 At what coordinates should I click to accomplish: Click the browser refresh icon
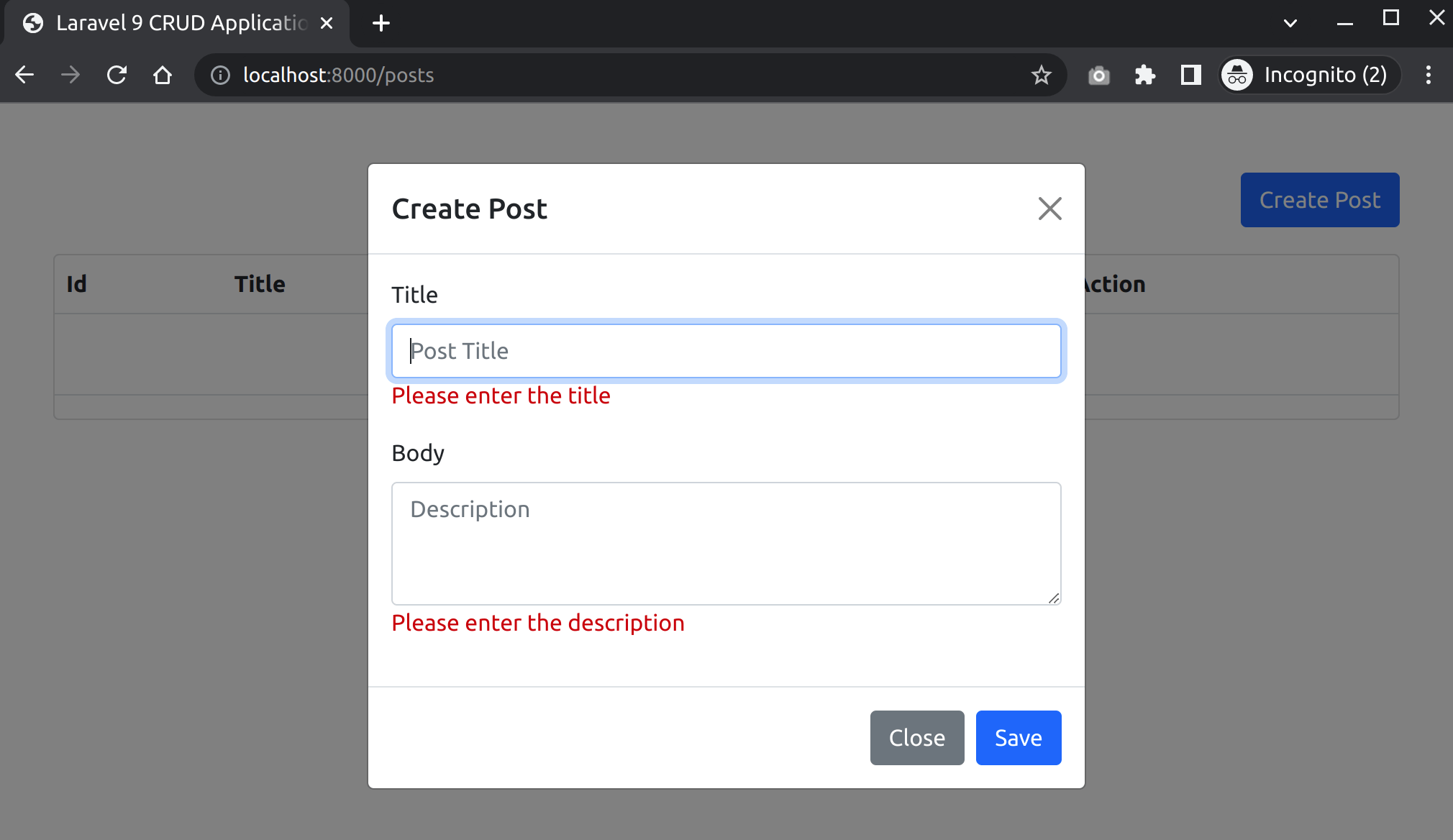click(x=117, y=75)
